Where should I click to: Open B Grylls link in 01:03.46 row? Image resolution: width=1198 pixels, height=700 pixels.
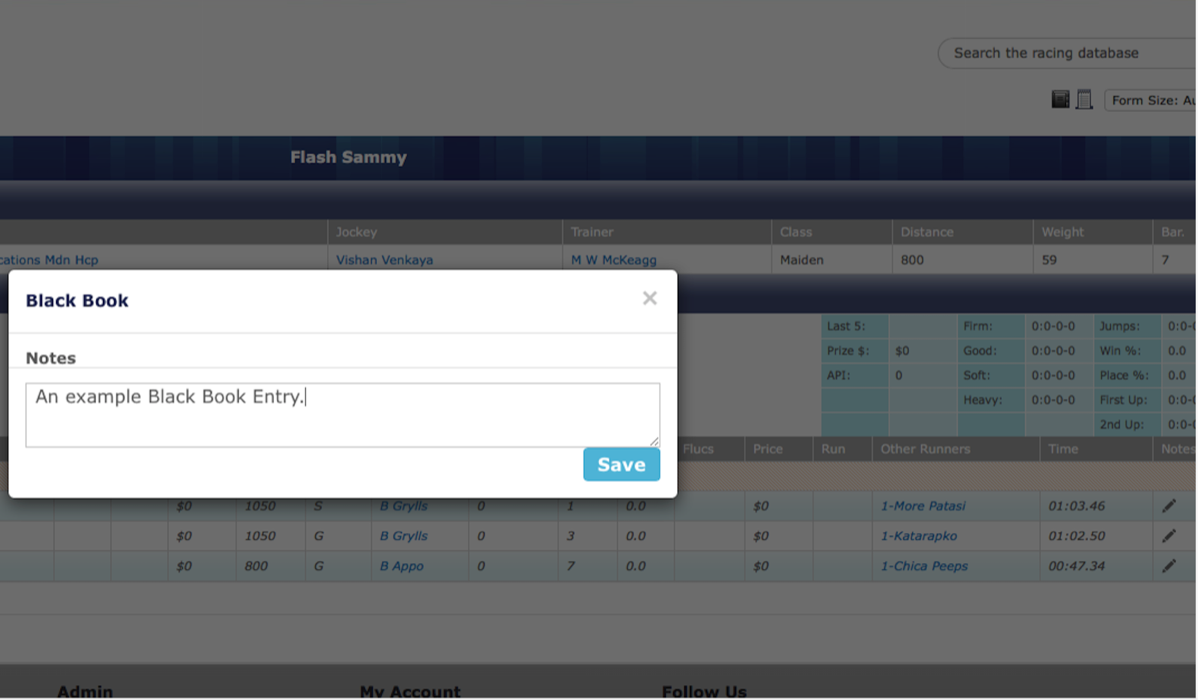click(403, 506)
